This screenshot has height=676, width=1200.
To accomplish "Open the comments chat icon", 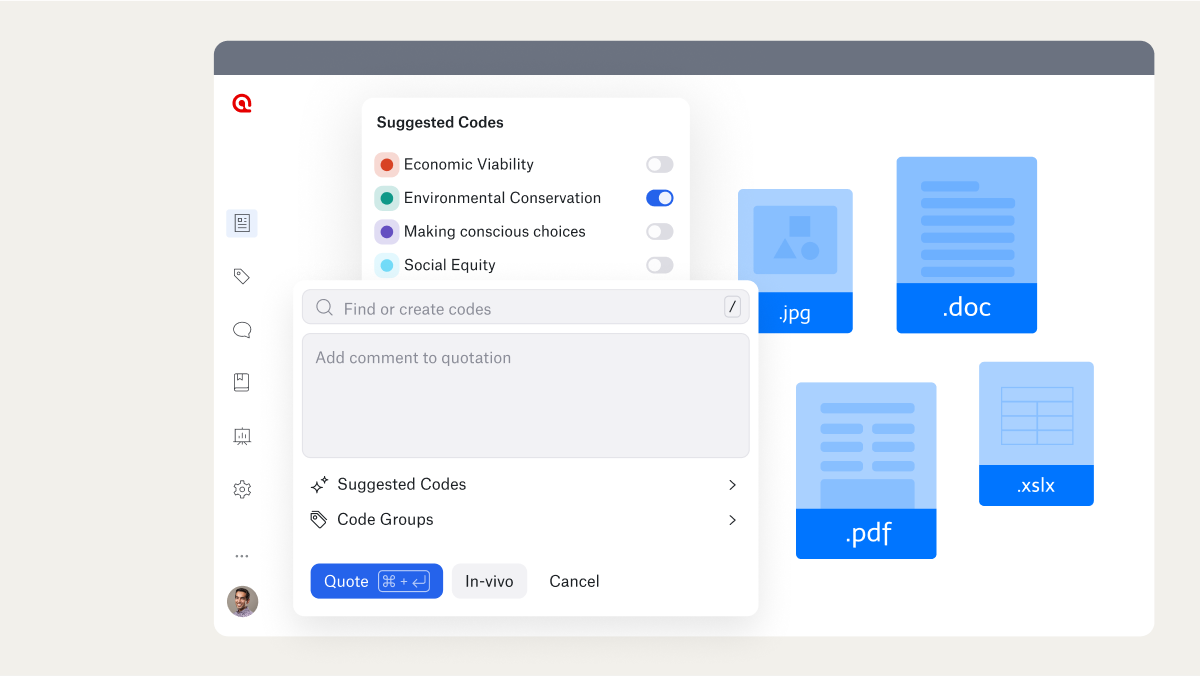I will (x=241, y=329).
